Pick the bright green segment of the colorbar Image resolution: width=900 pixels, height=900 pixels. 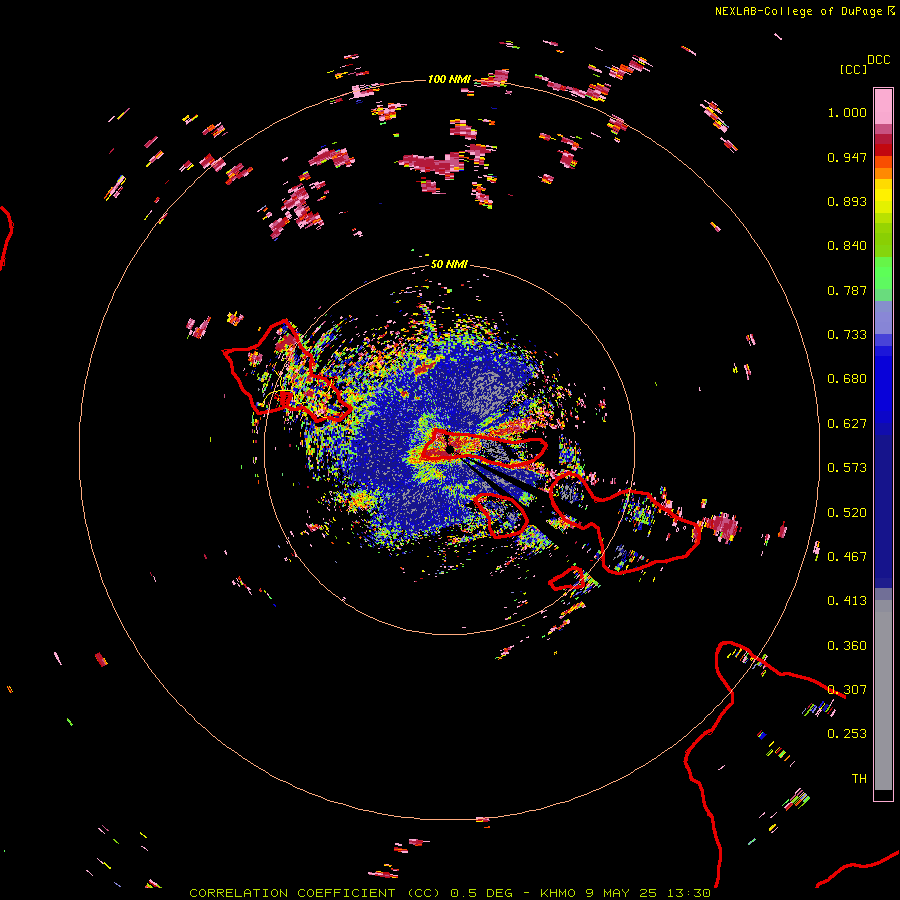pyautogui.click(x=883, y=273)
